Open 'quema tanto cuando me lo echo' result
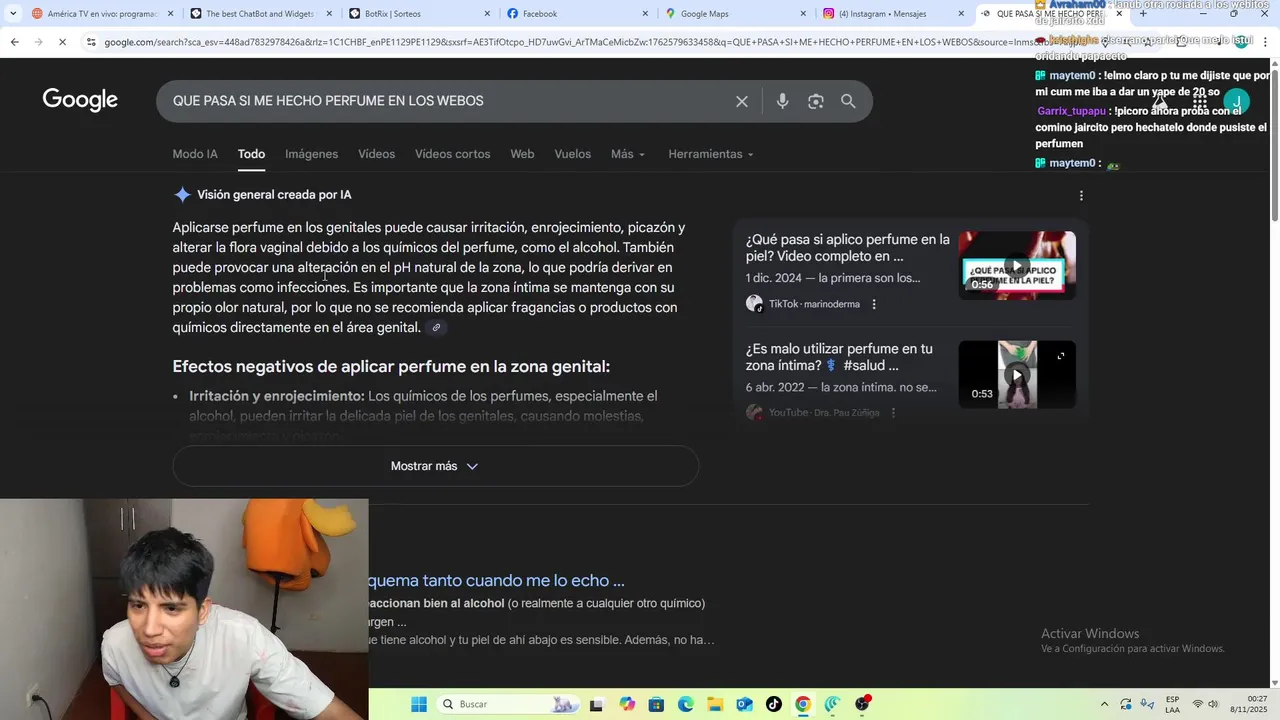Image resolution: width=1280 pixels, height=720 pixels. 496,580
